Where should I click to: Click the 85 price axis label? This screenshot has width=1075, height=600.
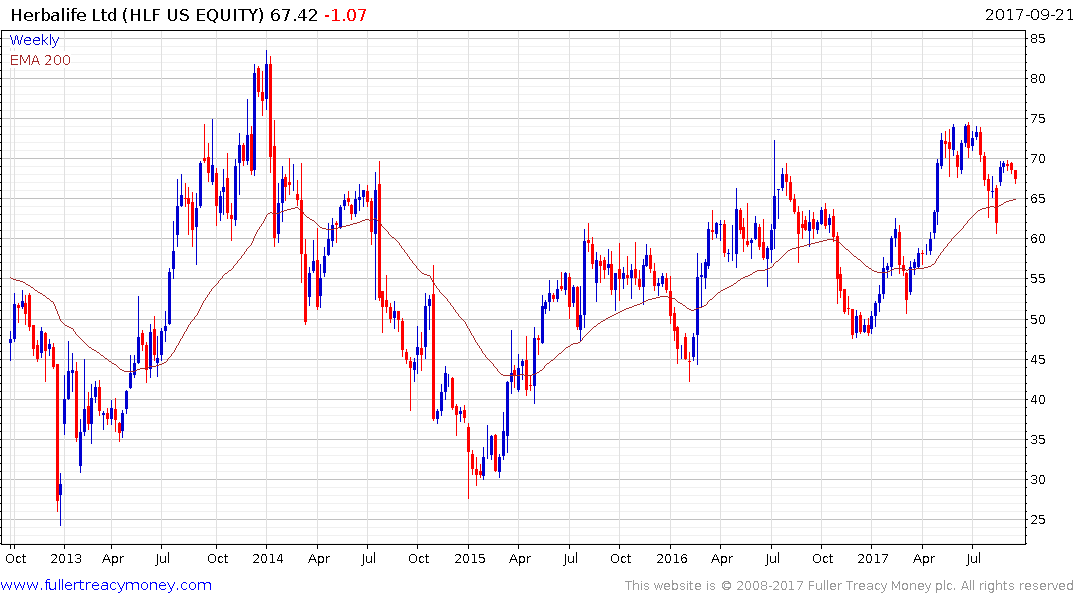pos(1038,38)
